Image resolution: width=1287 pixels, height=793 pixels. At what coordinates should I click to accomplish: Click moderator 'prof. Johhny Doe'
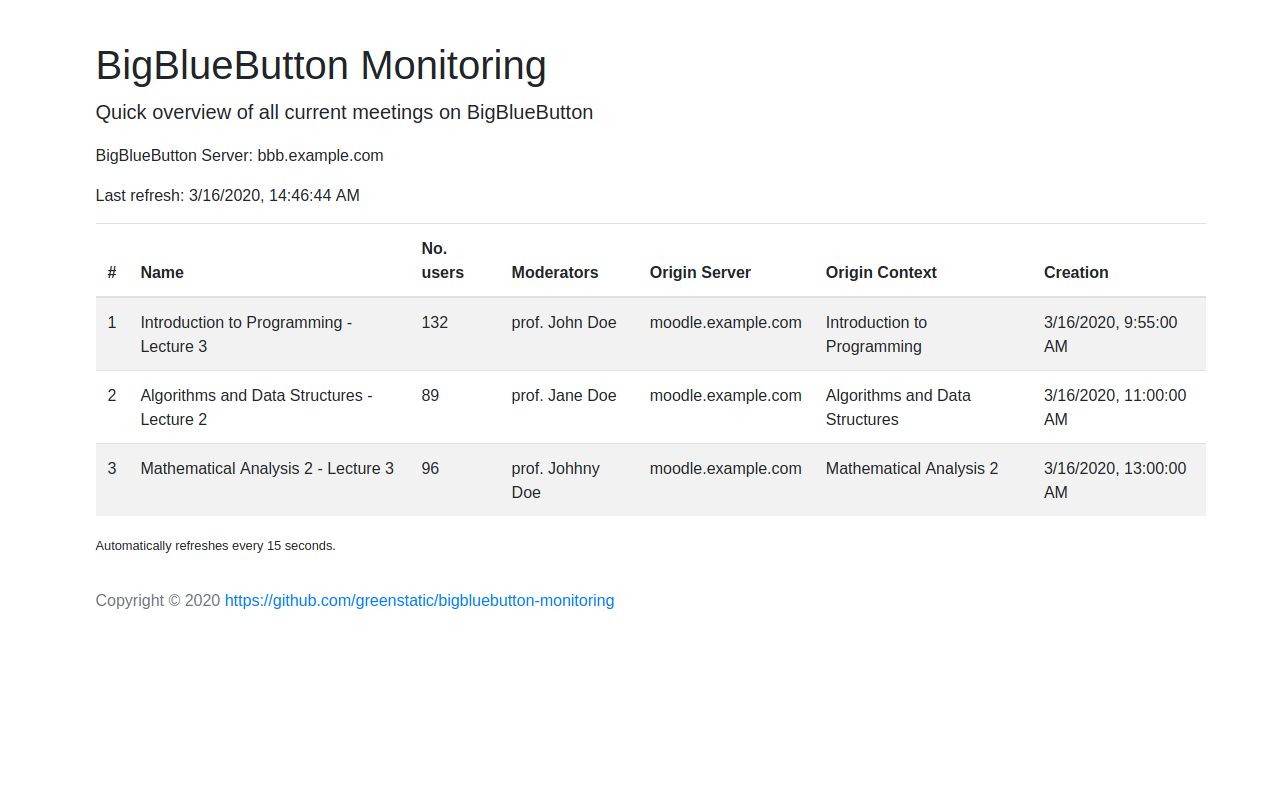(x=556, y=481)
